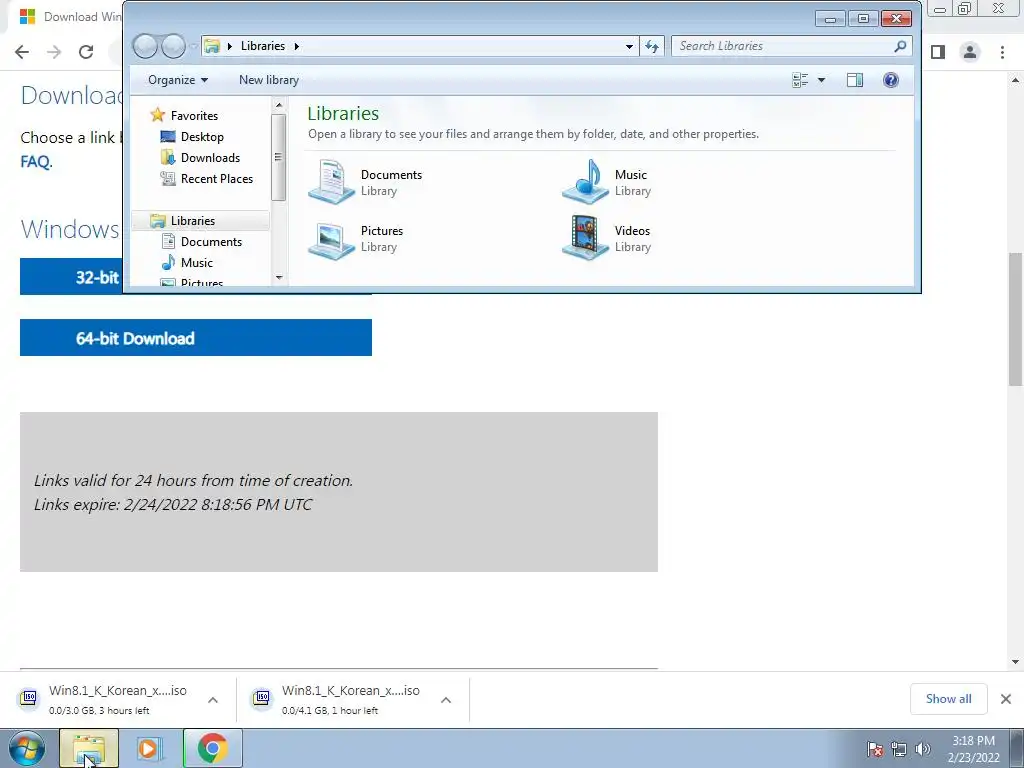Screen dimensions: 1024x768
Task: Open Chrome side panel icon
Action: point(938,52)
